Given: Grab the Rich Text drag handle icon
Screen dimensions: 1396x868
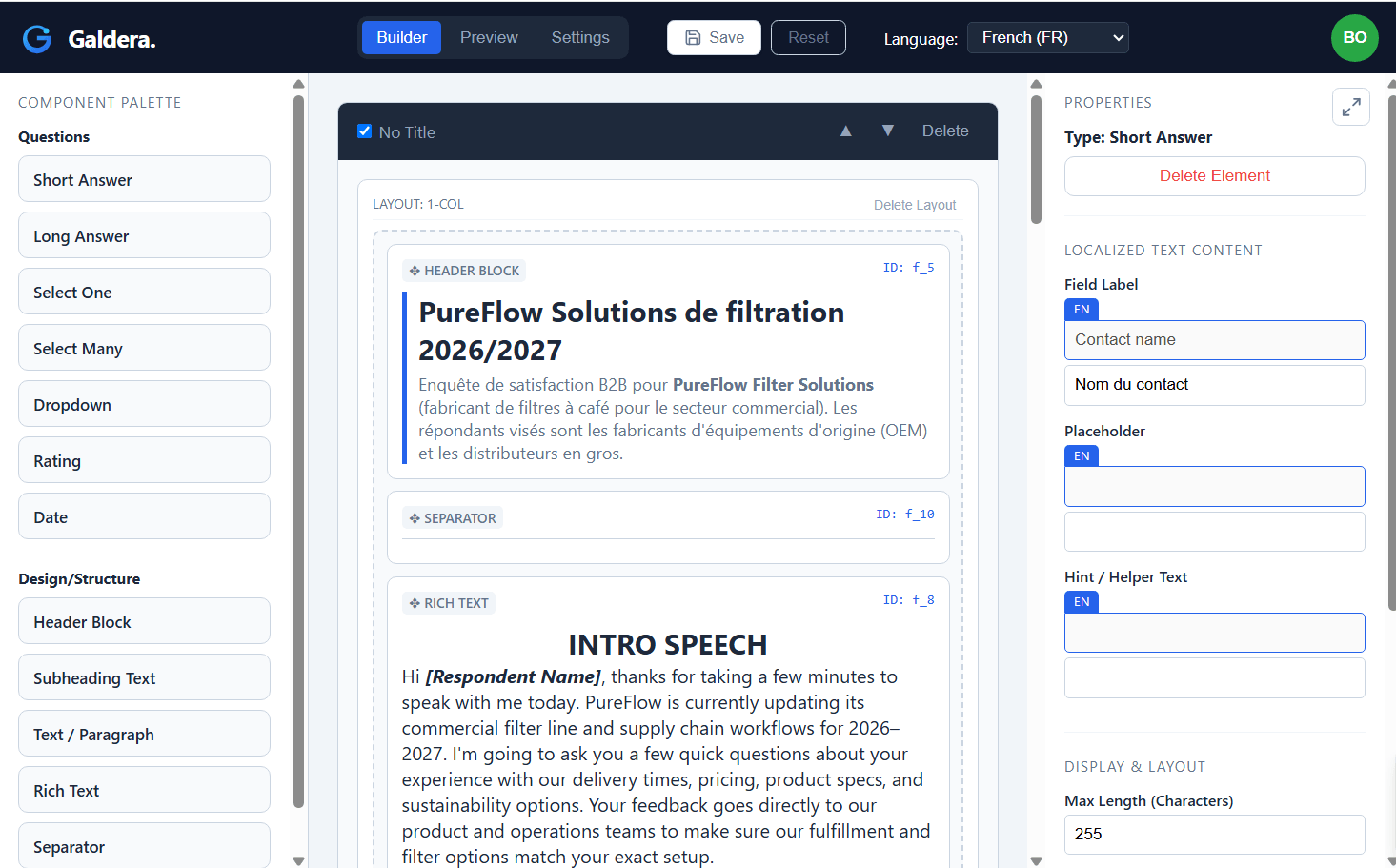Looking at the screenshot, I should point(415,603).
